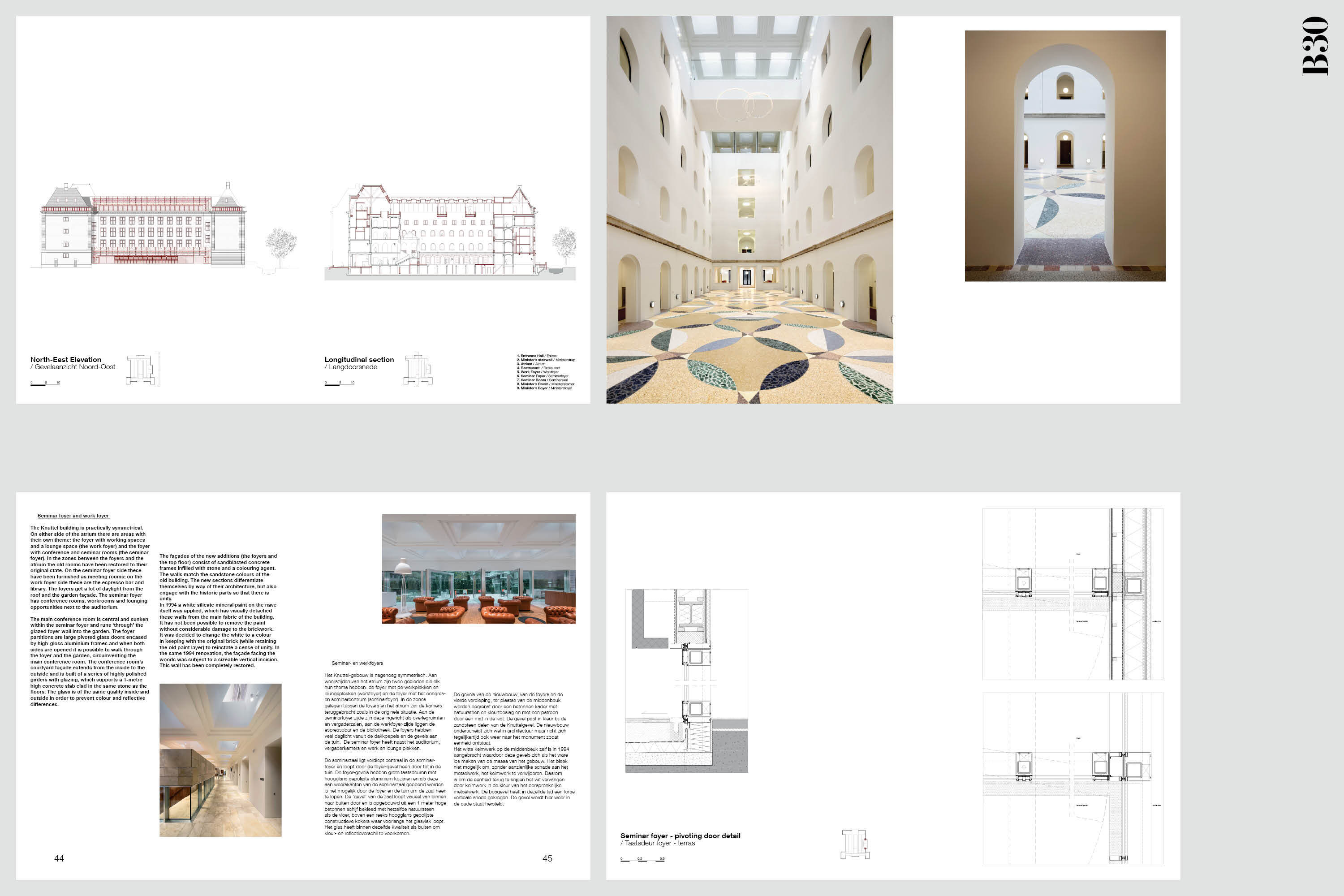This screenshot has width=1344, height=896.
Task: Open the atrium photo with patterned floor
Action: pyautogui.click(x=749, y=210)
